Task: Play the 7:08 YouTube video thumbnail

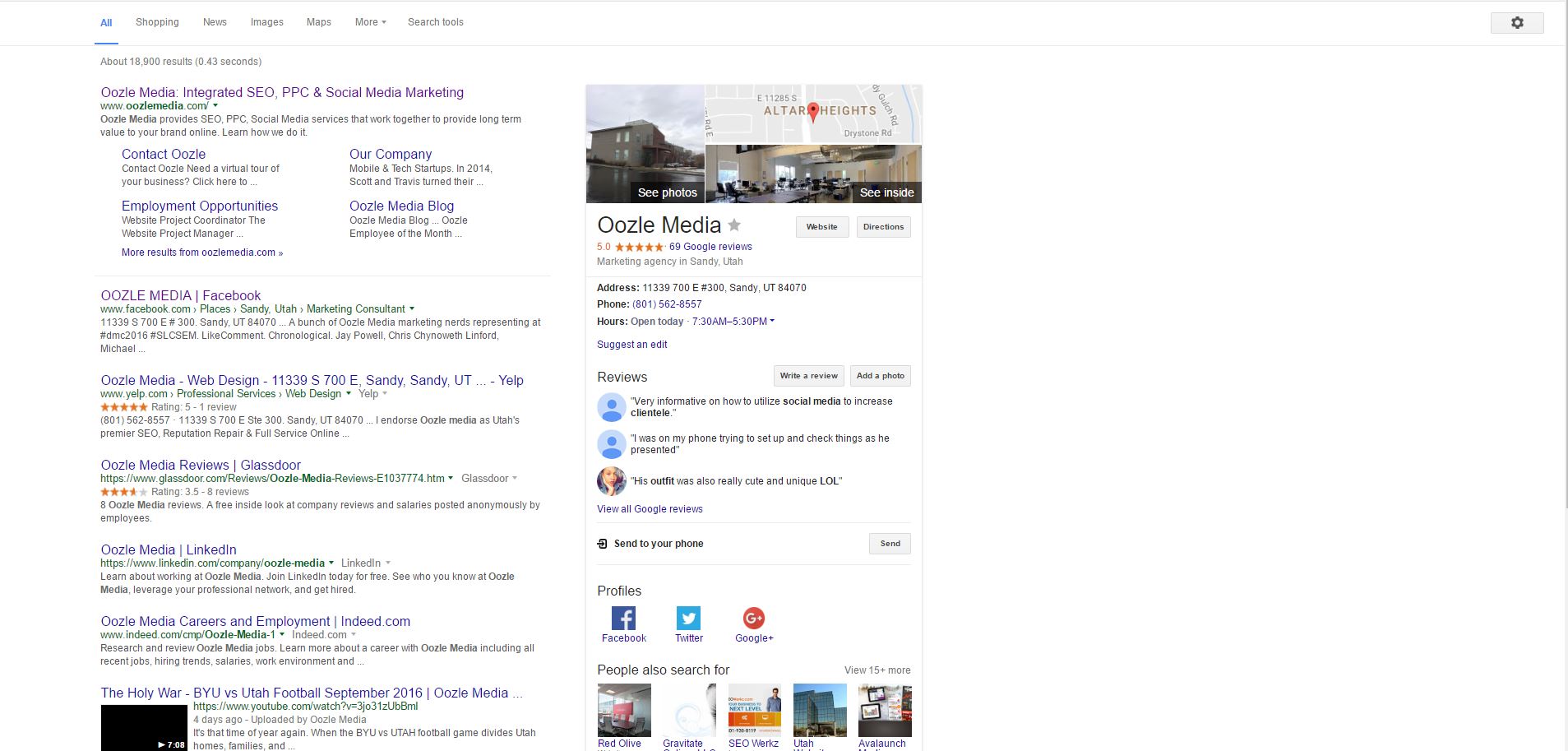Action: pyautogui.click(x=144, y=728)
